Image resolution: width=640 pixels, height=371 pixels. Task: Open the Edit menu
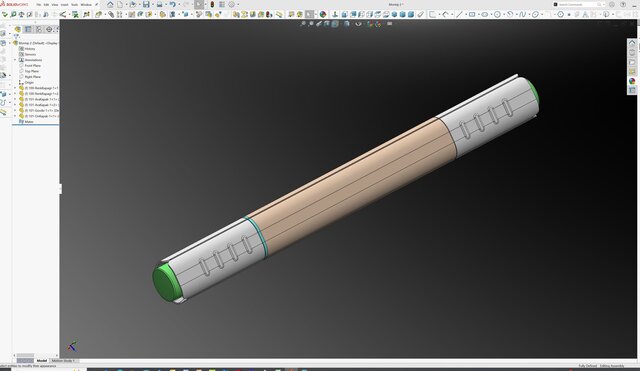tap(47, 4)
